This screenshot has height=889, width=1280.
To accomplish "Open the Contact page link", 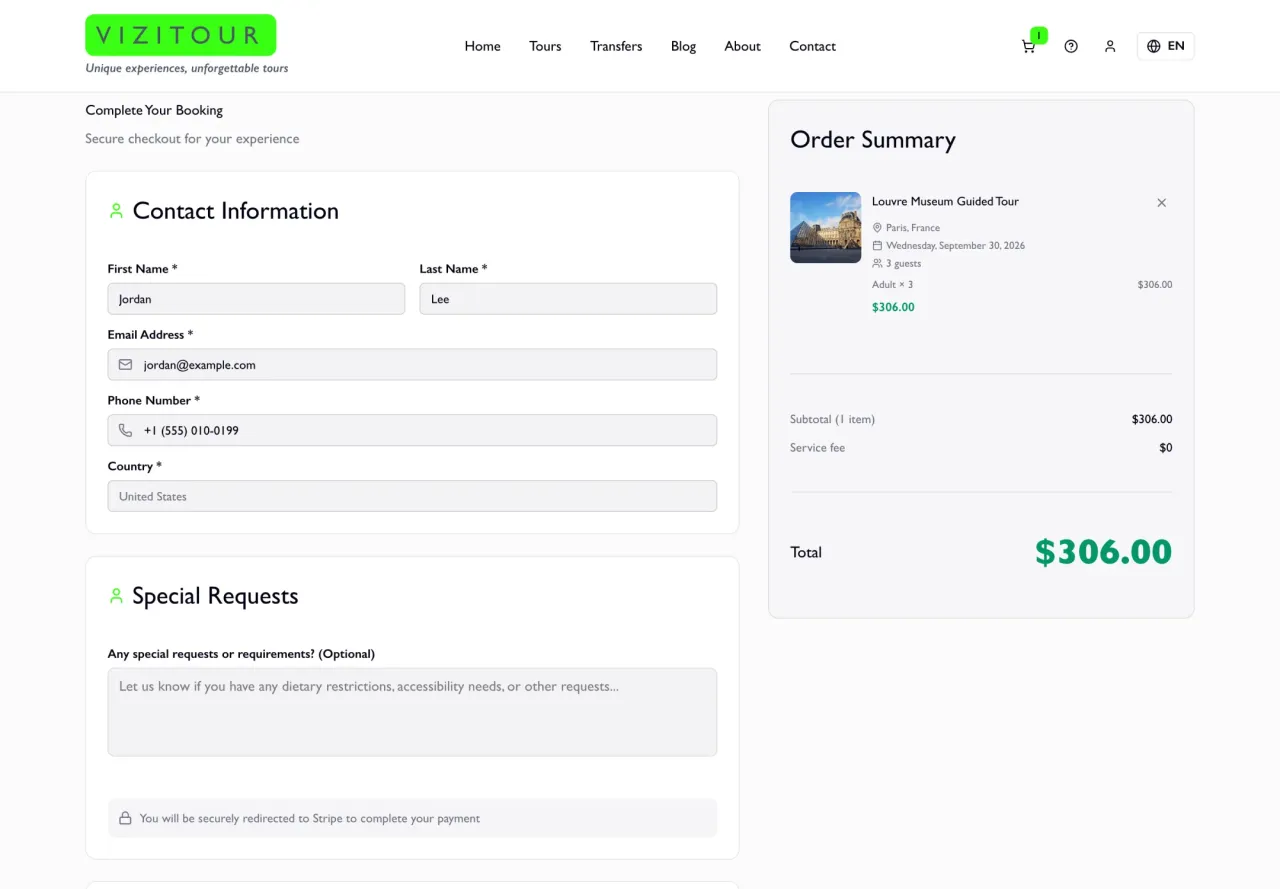I will pos(812,46).
